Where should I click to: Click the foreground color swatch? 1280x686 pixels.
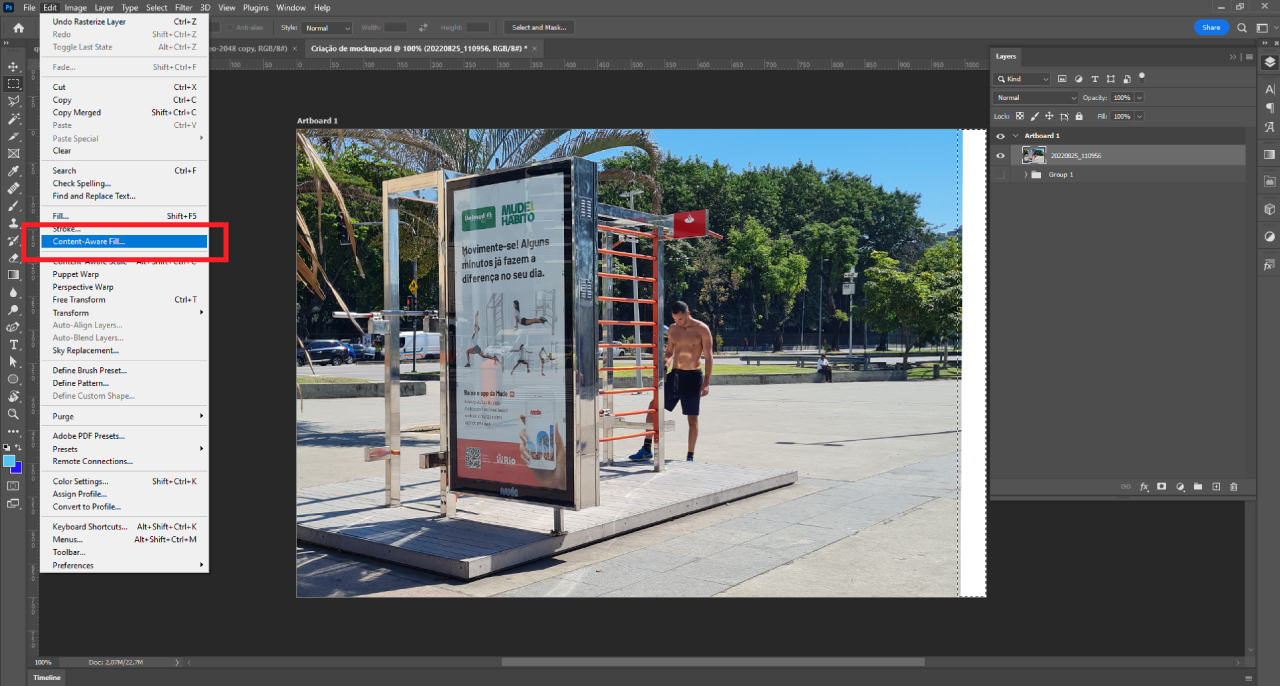[x=9, y=461]
